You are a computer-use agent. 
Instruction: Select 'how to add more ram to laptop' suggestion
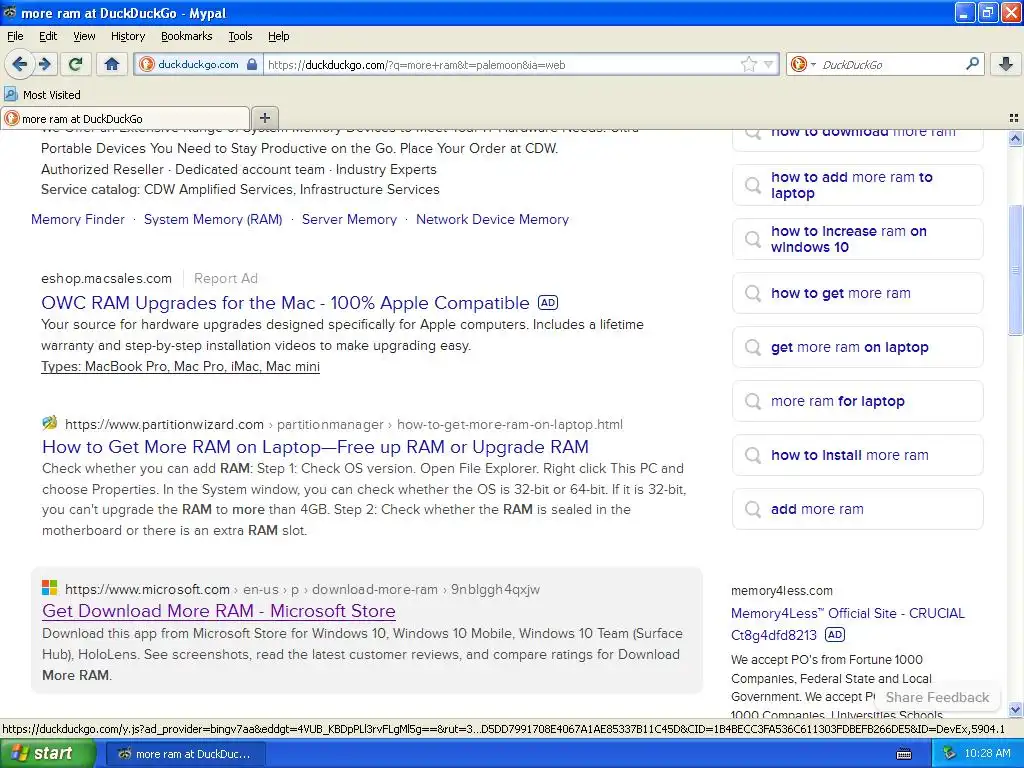pyautogui.click(x=857, y=185)
